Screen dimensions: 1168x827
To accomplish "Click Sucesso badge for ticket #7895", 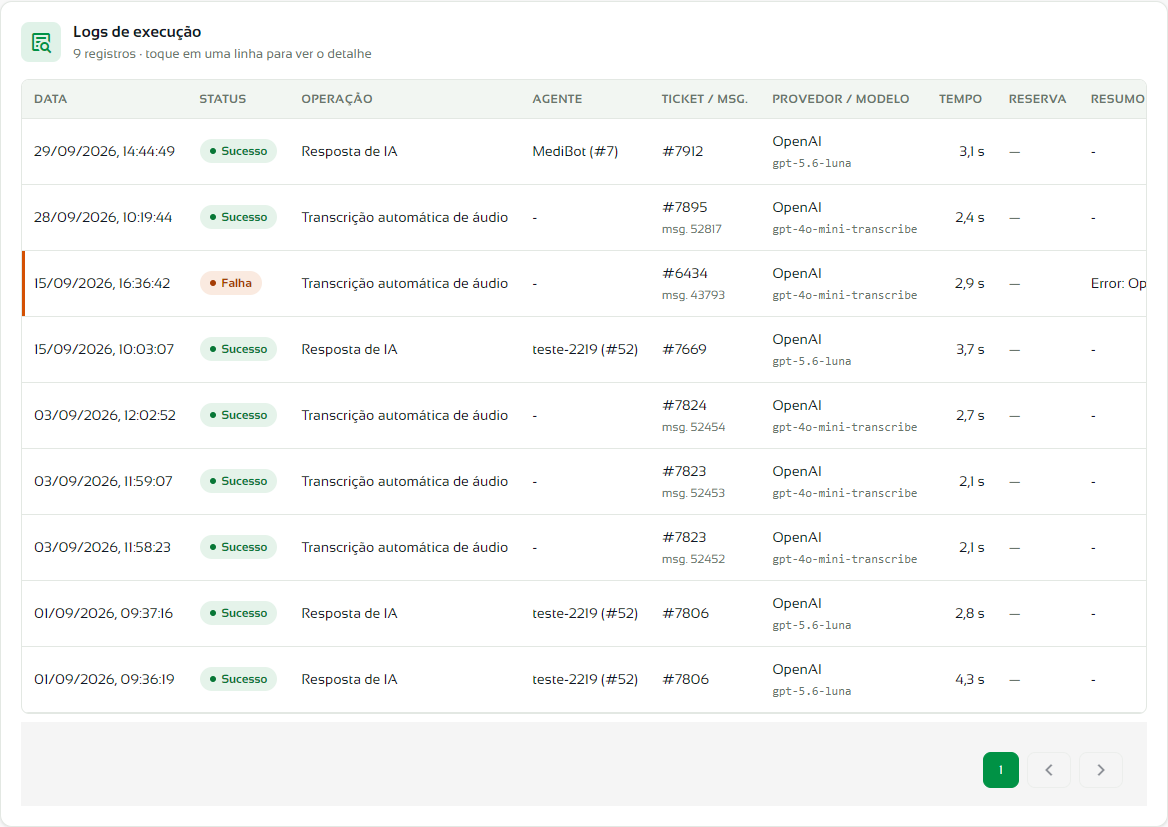I will (238, 217).
